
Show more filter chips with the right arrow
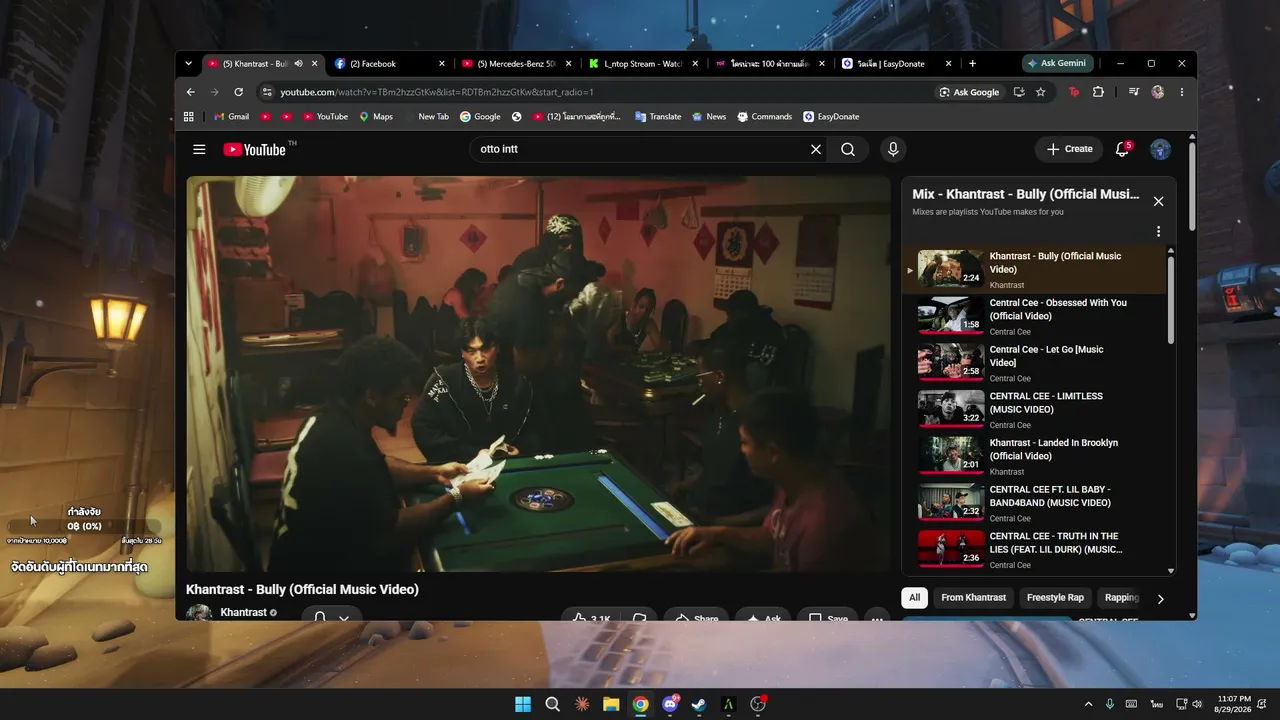[x=1160, y=599]
